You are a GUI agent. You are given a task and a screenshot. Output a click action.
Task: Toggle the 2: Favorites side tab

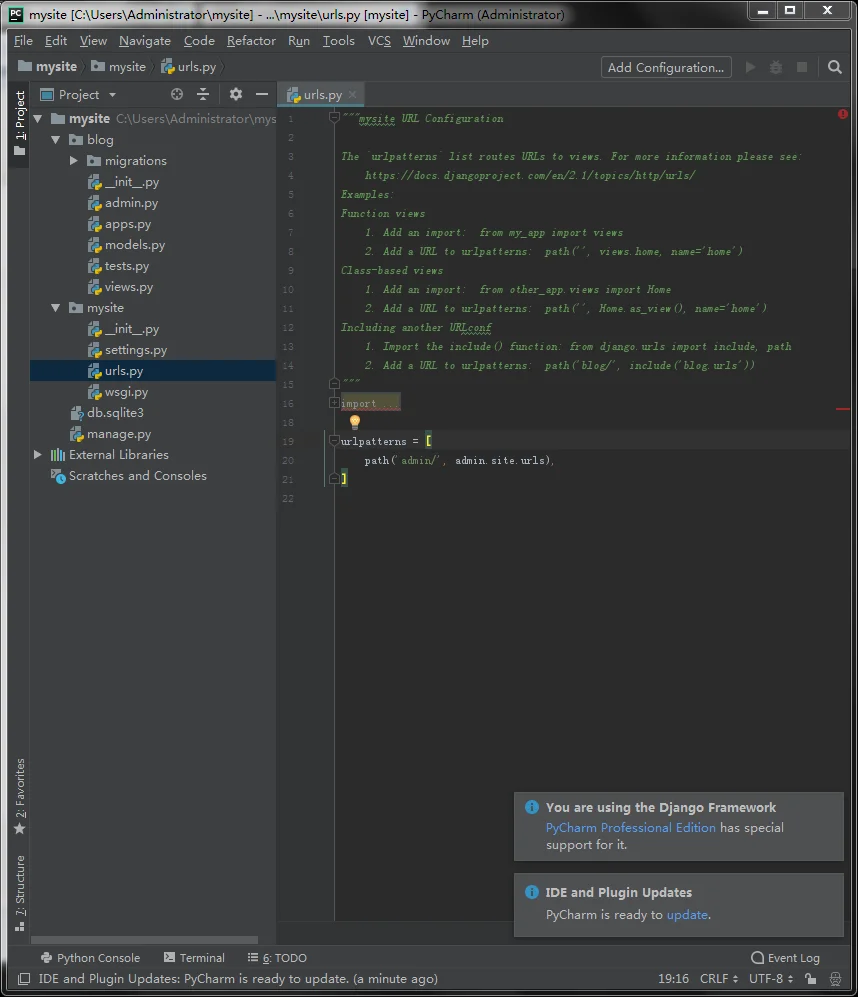tap(20, 796)
